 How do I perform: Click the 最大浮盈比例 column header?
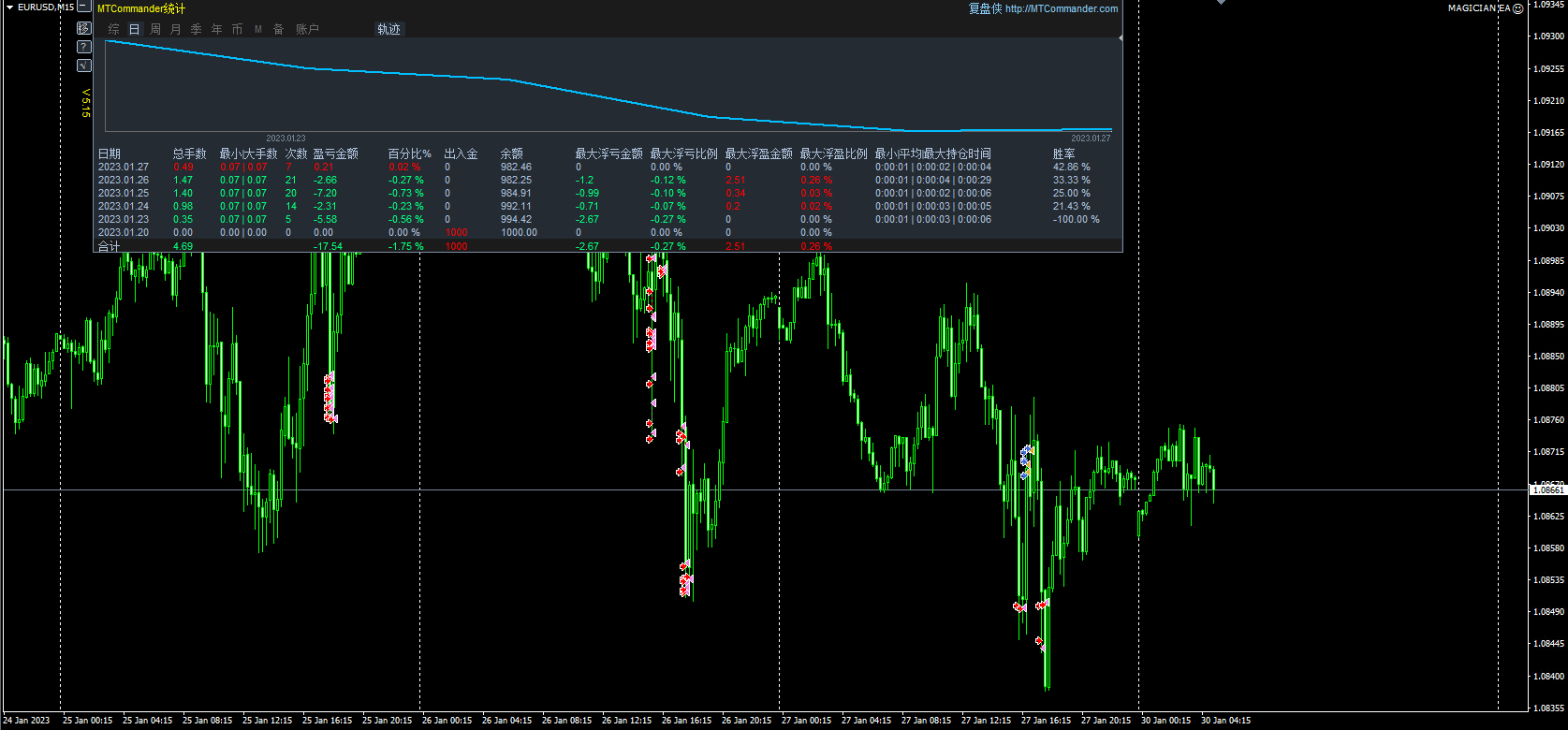[x=834, y=153]
